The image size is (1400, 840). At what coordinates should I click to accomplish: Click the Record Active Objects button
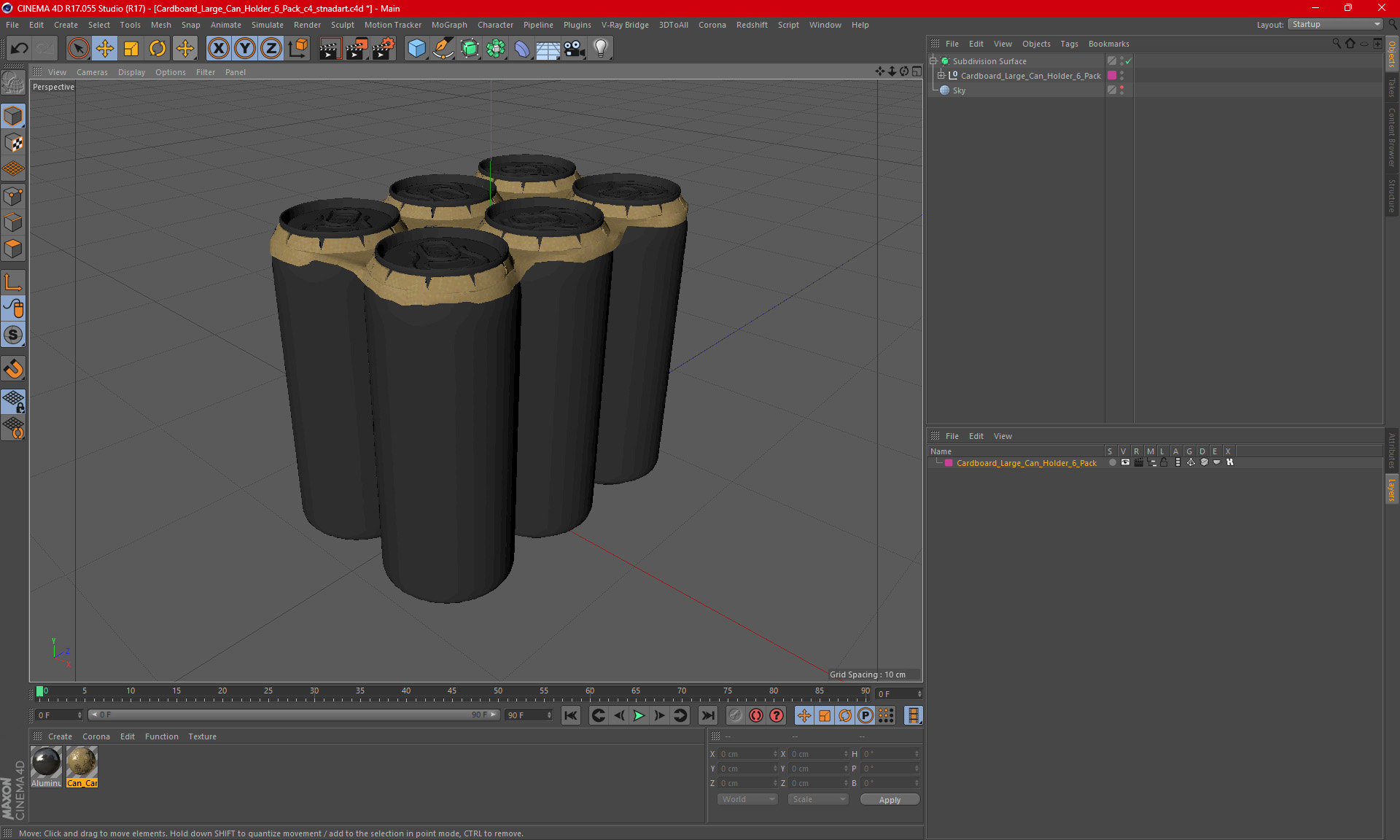(735, 715)
